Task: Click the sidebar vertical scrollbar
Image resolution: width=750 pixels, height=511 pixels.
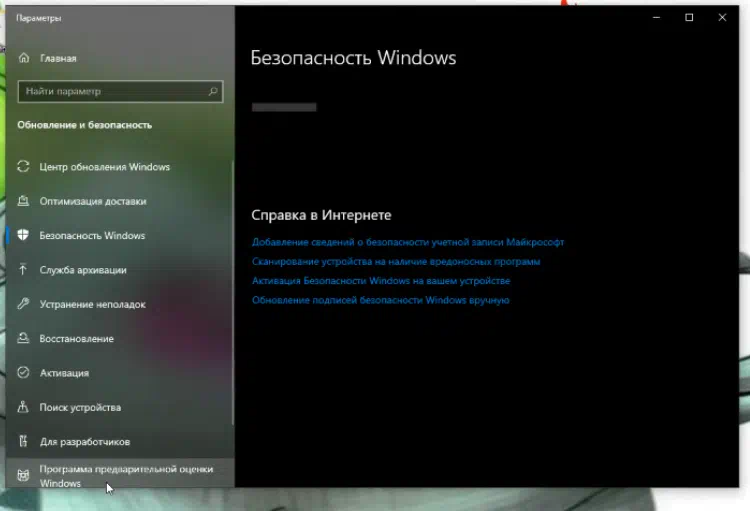Action: point(232,292)
